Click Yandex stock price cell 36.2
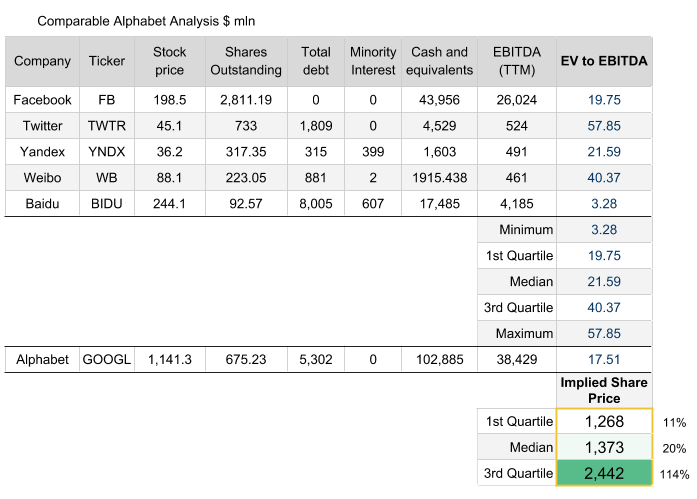This screenshot has height=499, width=697. click(x=169, y=152)
